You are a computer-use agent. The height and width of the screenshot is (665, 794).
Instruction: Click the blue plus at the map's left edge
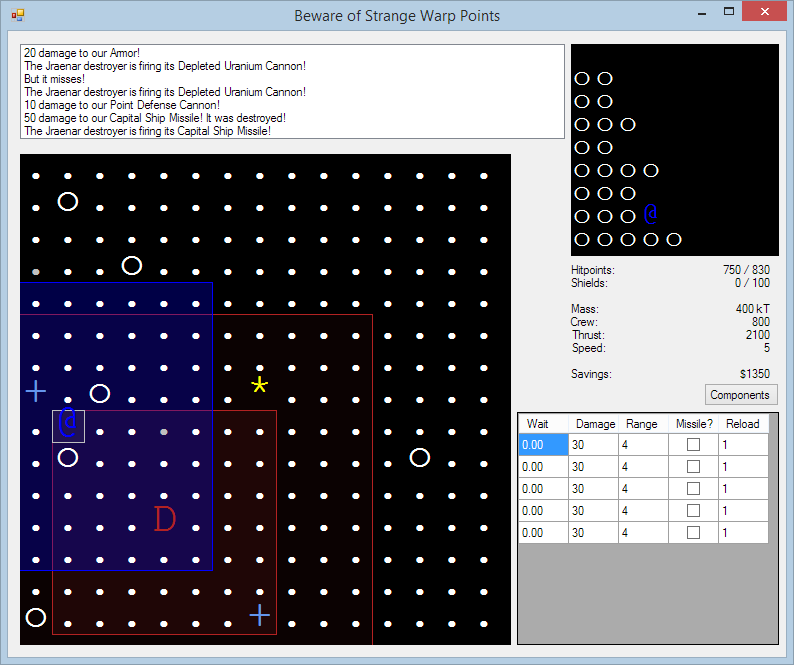36,391
